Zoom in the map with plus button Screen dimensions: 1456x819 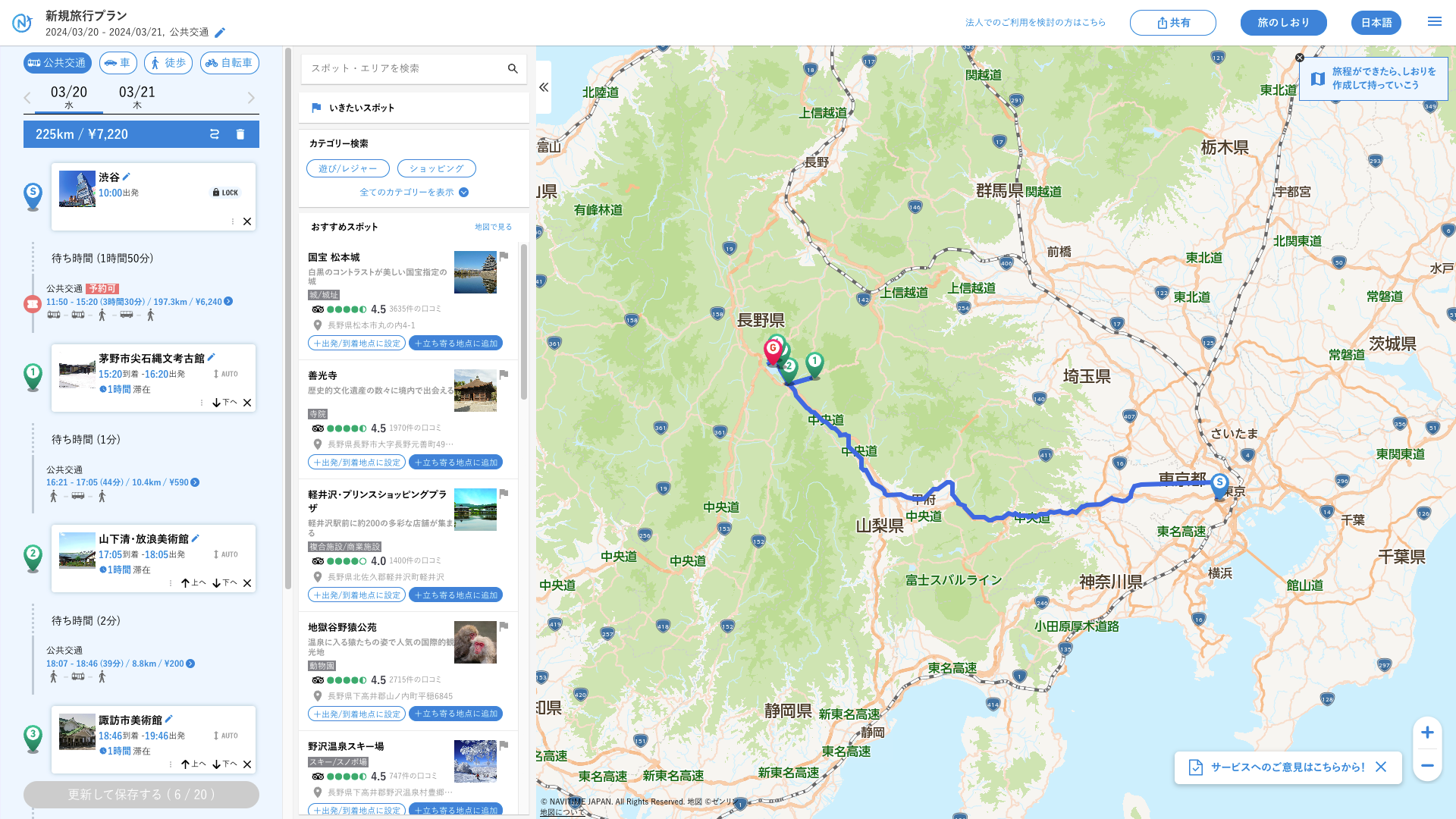[x=1427, y=733]
